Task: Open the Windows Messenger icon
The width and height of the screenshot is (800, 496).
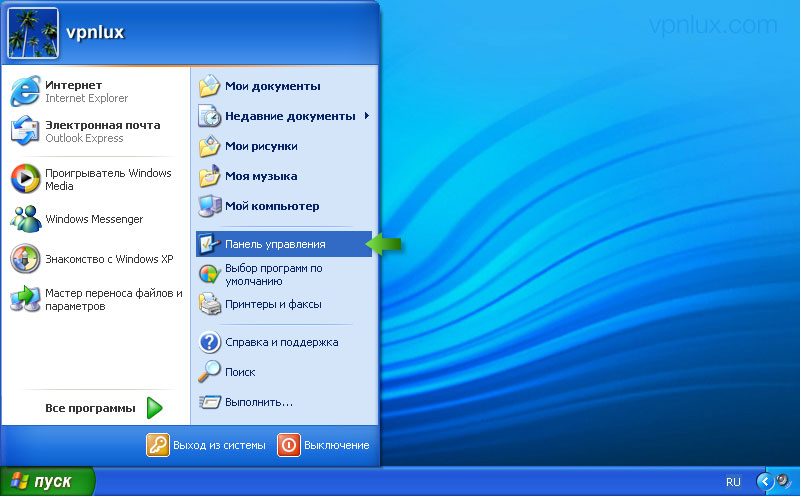Action: tap(25, 219)
